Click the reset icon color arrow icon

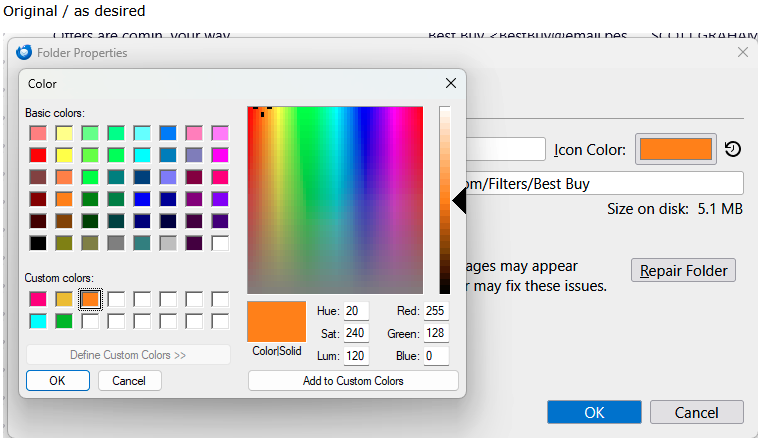(733, 150)
